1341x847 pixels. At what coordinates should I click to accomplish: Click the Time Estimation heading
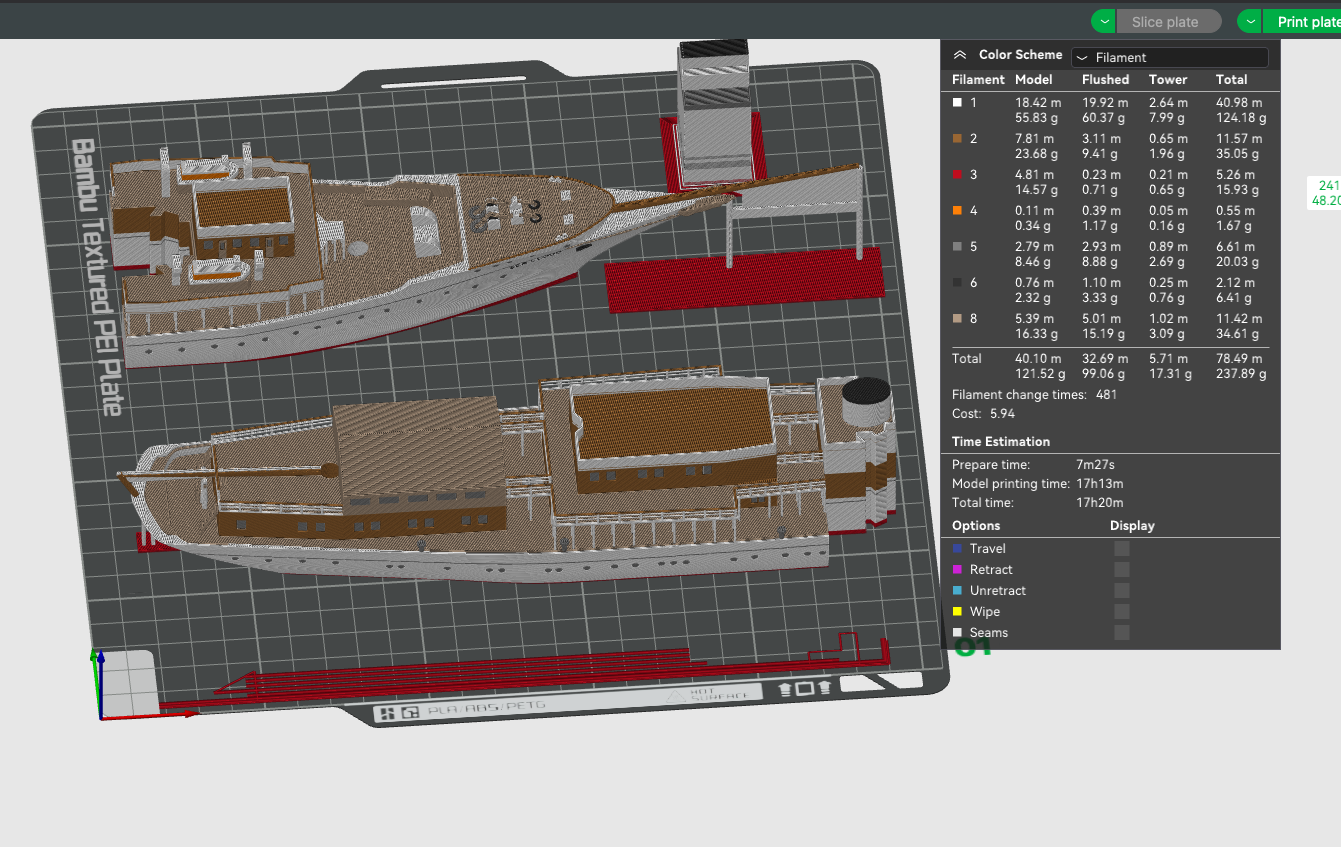(x=1000, y=441)
